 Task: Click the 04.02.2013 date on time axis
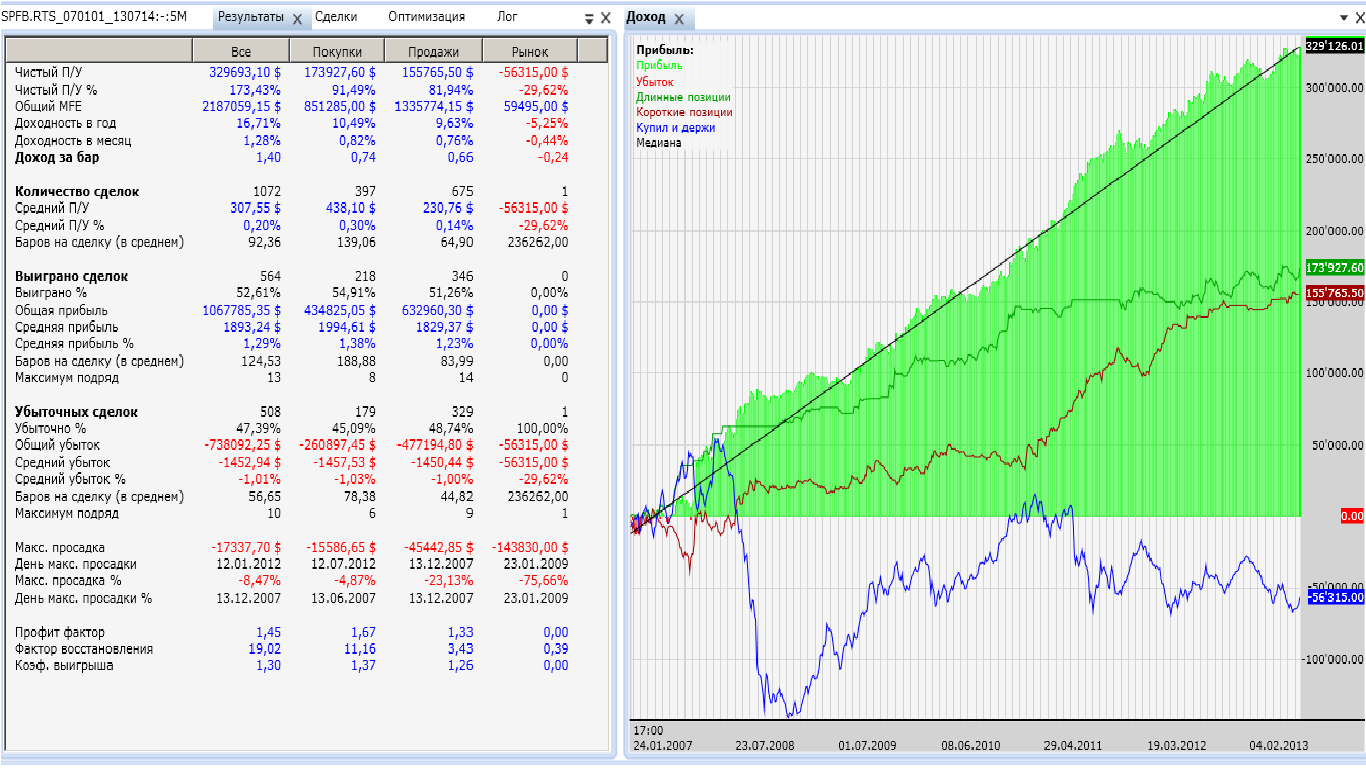1277,745
